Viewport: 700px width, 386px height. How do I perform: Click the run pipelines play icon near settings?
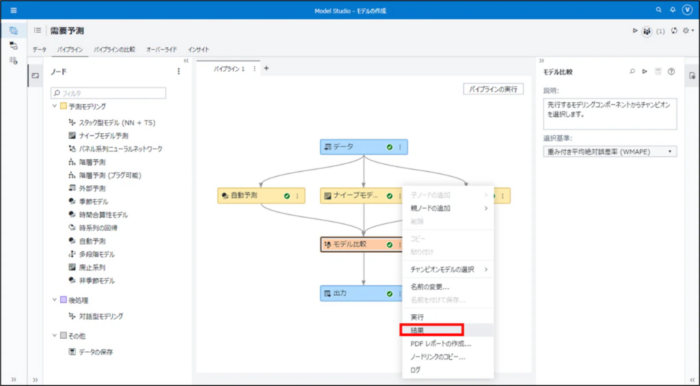[x=635, y=31]
